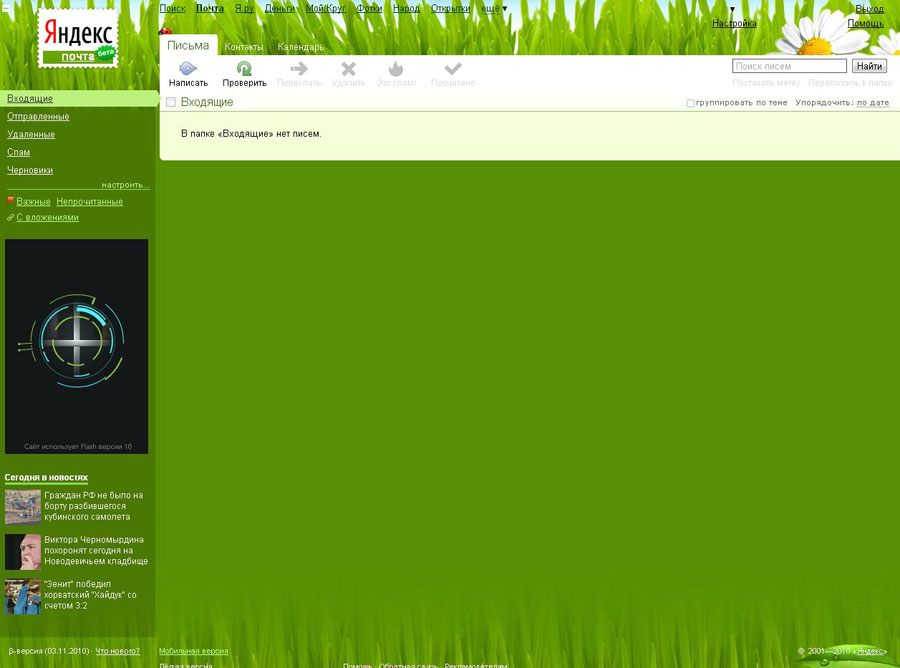Screen dimensions: 900x668
Task: Switch to the Письма tab
Action: click(188, 45)
